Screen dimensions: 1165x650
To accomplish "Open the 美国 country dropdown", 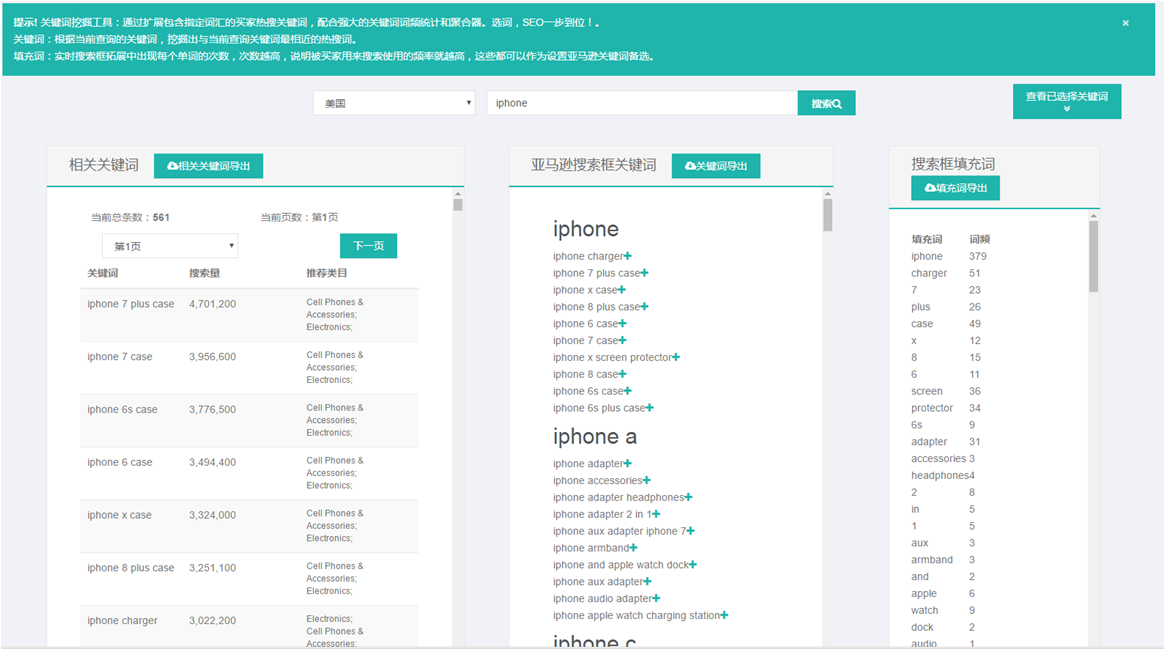I will (x=394, y=103).
